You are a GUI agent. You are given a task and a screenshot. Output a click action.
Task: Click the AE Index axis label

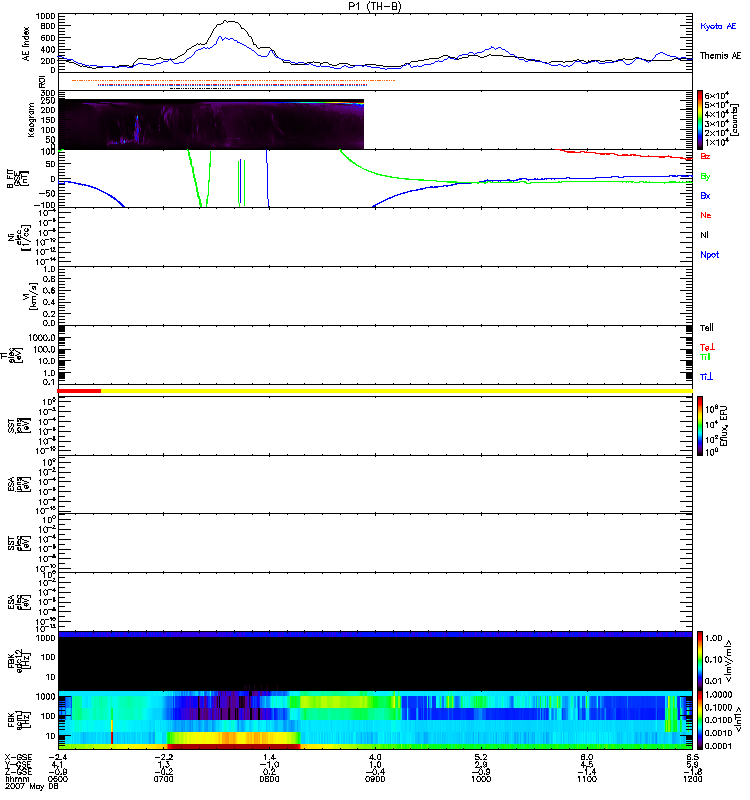27,44
